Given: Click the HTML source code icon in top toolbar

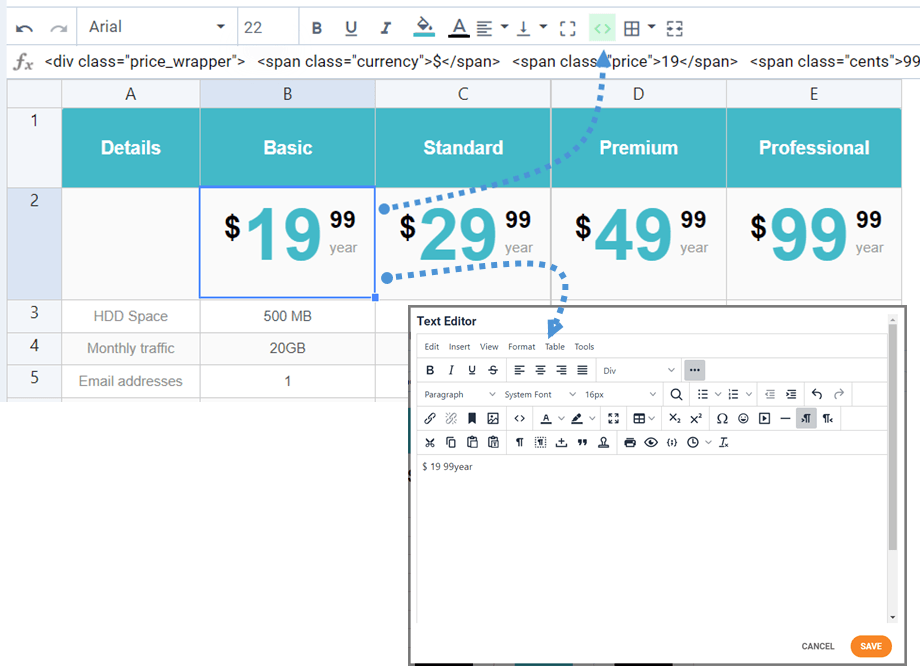Looking at the screenshot, I should pos(602,28).
